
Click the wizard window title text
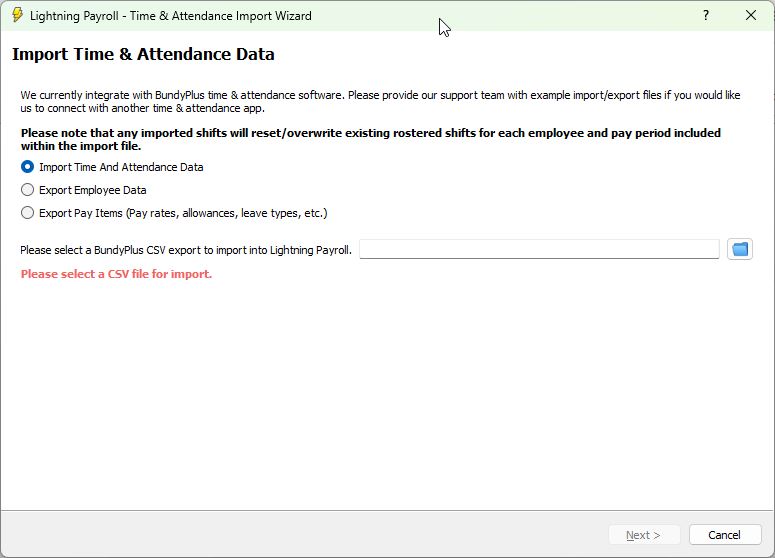[171, 16]
